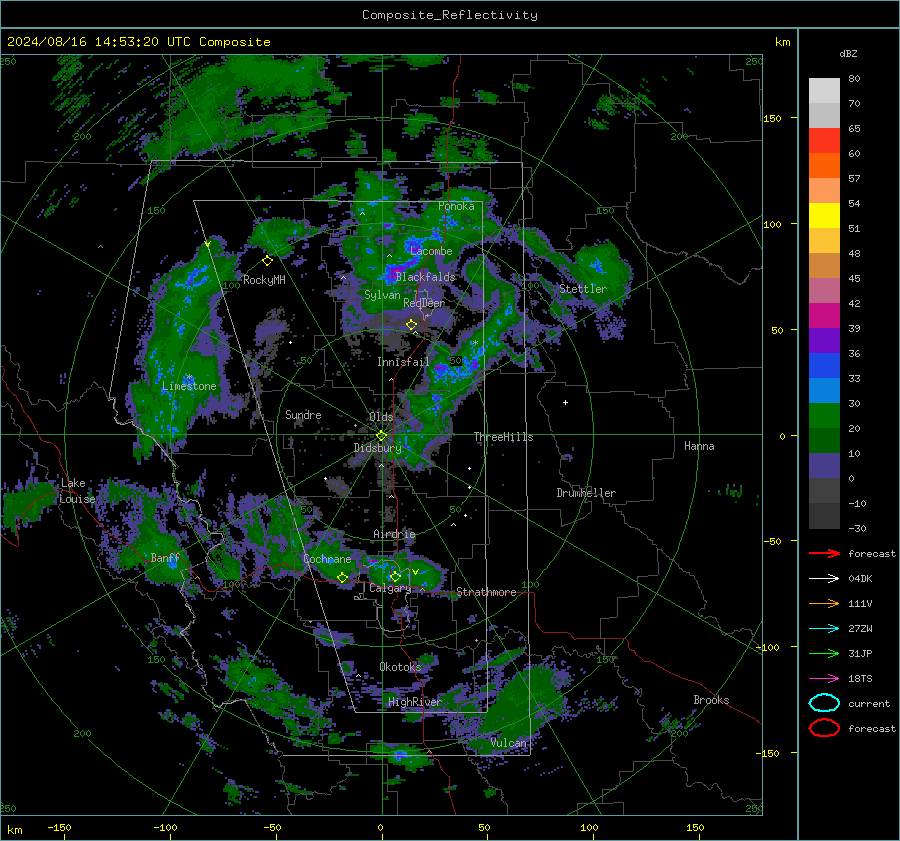The width and height of the screenshot is (900, 841).
Task: Click the Olds town label
Action: click(381, 417)
